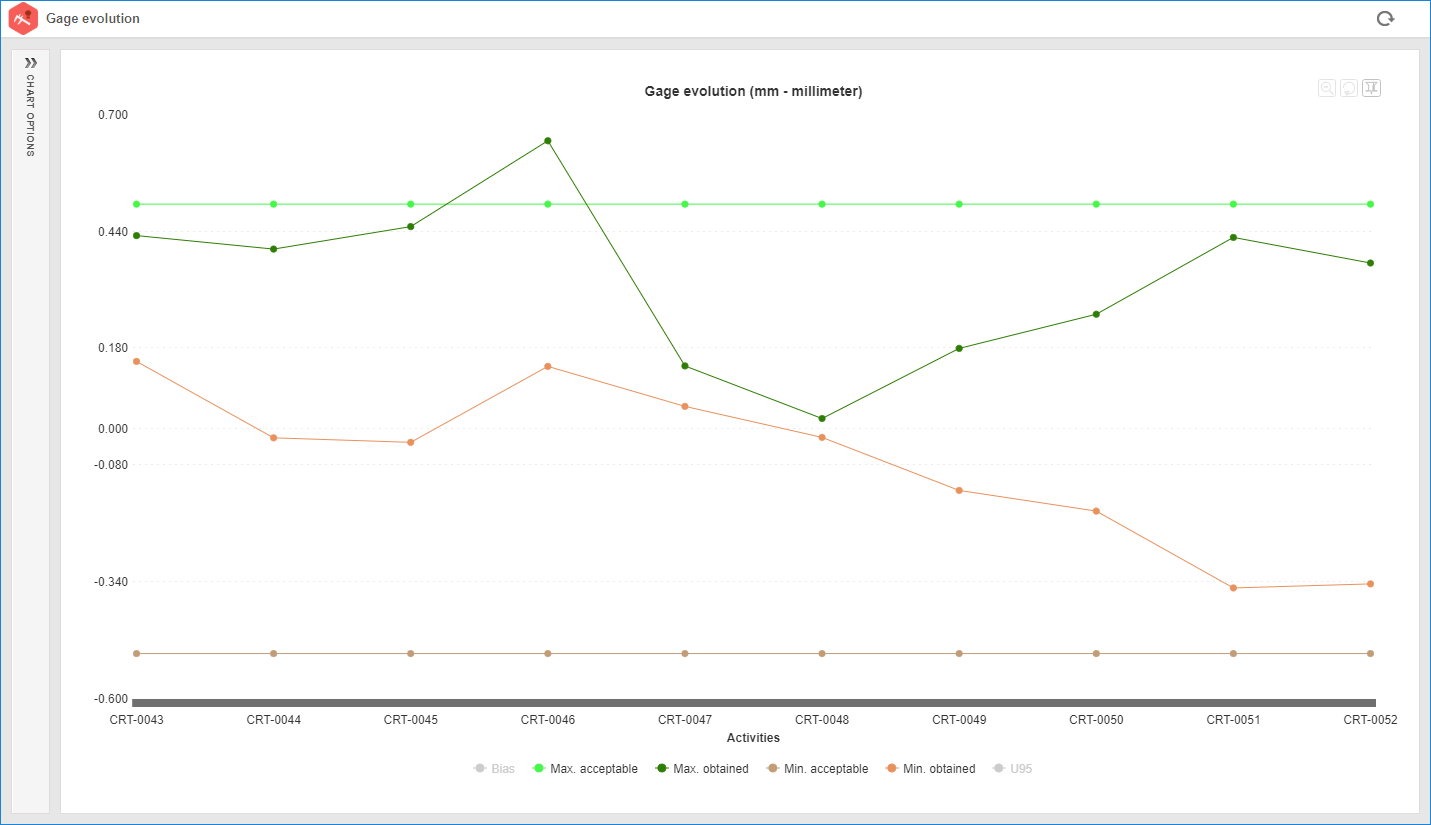
Task: Click the refresh icon in the header
Action: click(x=1385, y=18)
